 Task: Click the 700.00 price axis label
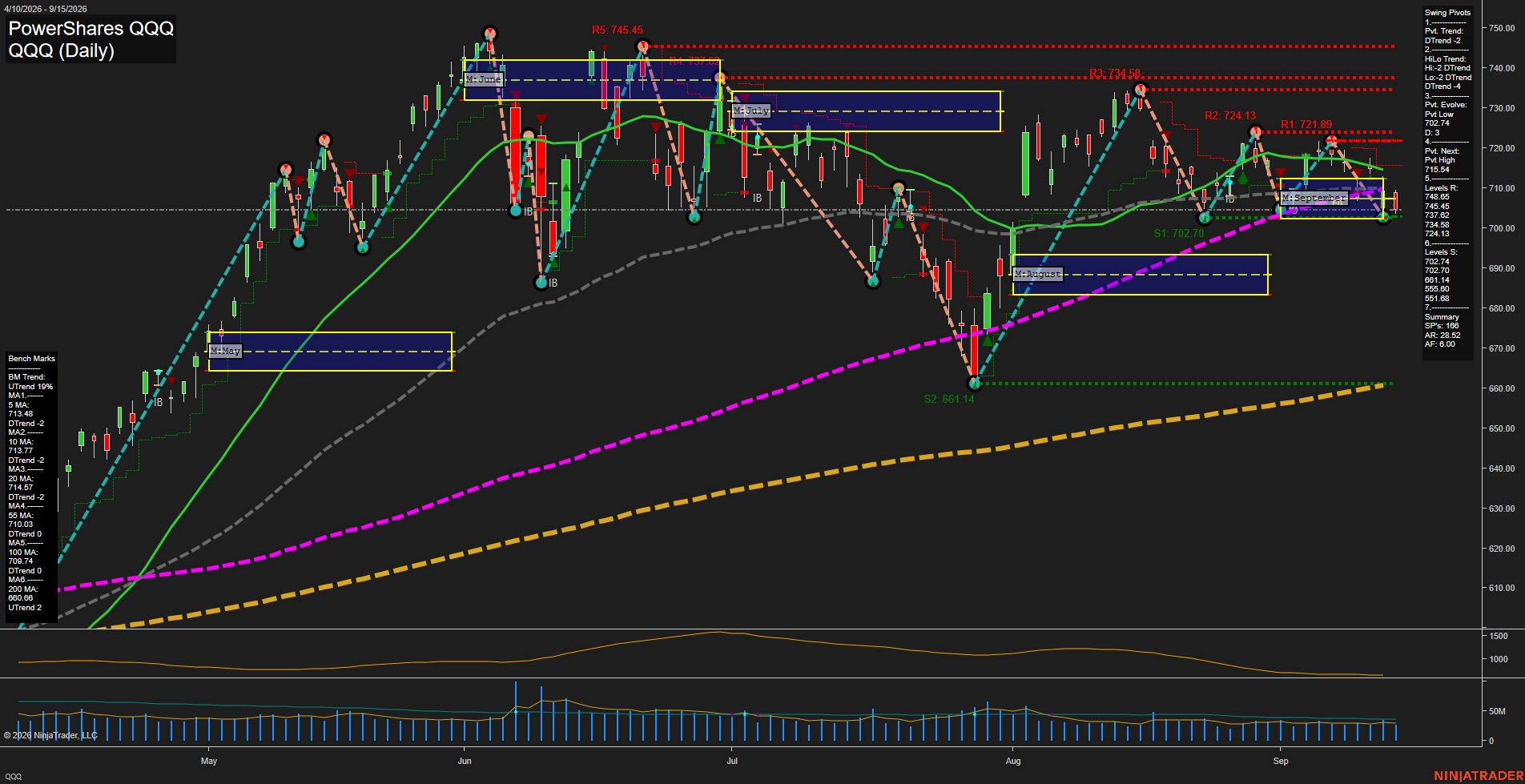(x=1502, y=228)
